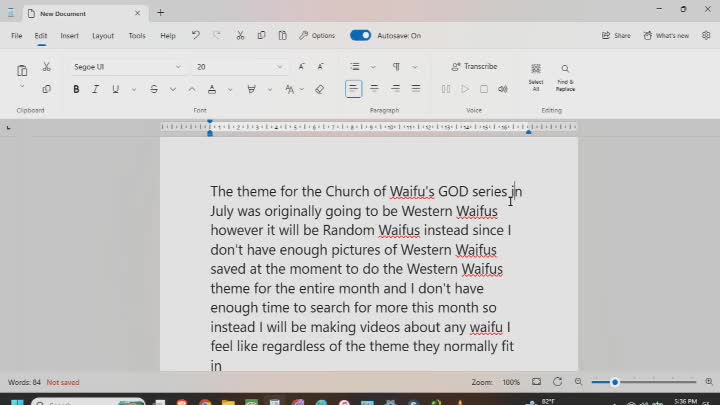Click the zoom slider handle
Viewport: 720px width, 405px height.
click(x=615, y=382)
